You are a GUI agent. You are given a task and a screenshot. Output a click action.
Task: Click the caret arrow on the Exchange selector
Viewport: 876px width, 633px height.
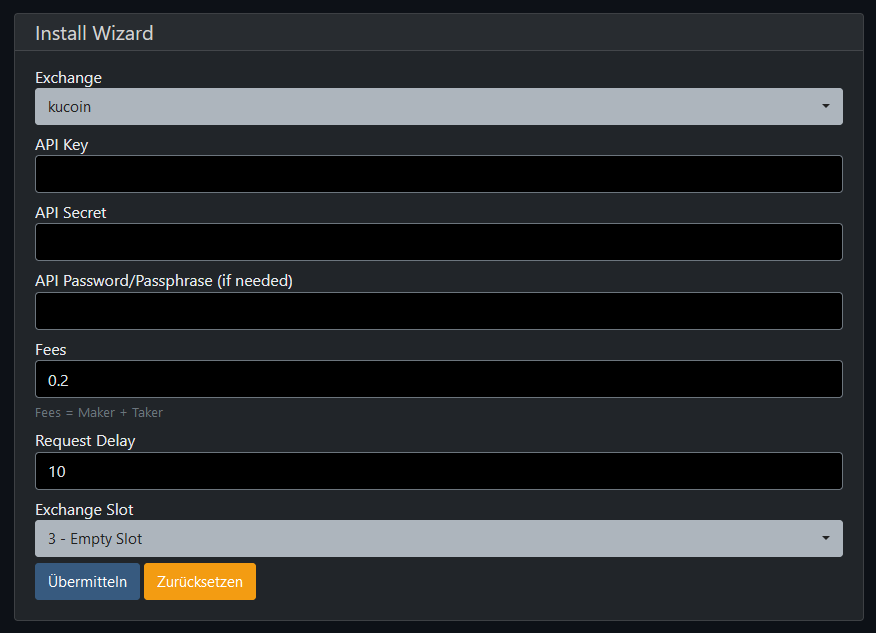826,106
